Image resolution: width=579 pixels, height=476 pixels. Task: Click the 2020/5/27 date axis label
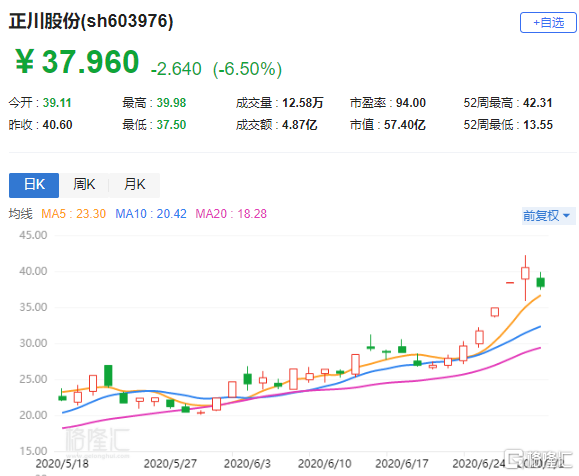[x=170, y=464]
